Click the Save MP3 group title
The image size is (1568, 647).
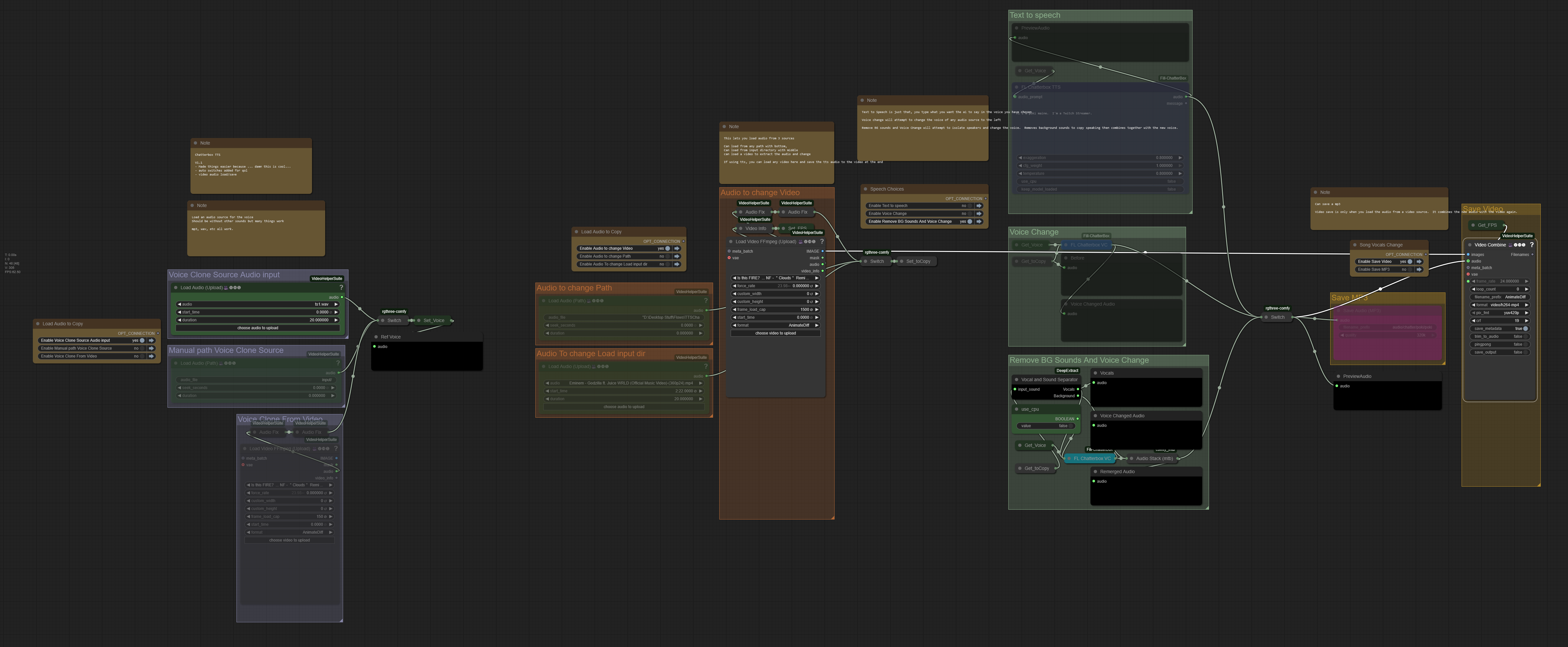[1350, 298]
